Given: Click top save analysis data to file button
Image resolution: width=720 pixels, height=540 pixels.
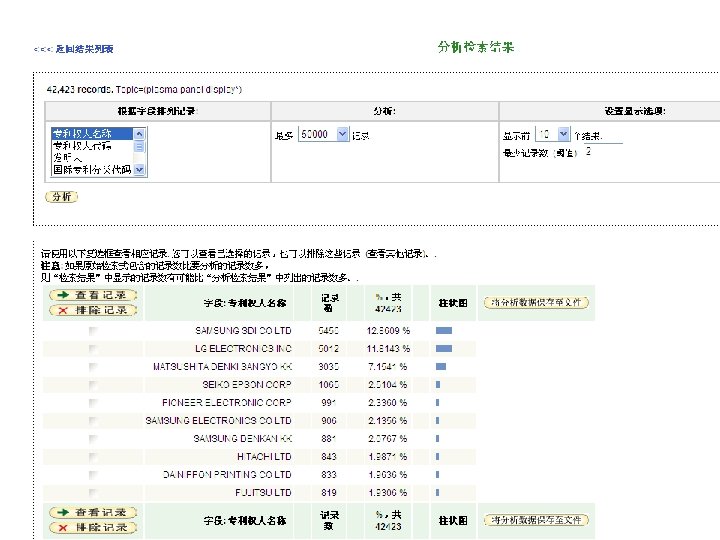Looking at the screenshot, I should coord(536,303).
